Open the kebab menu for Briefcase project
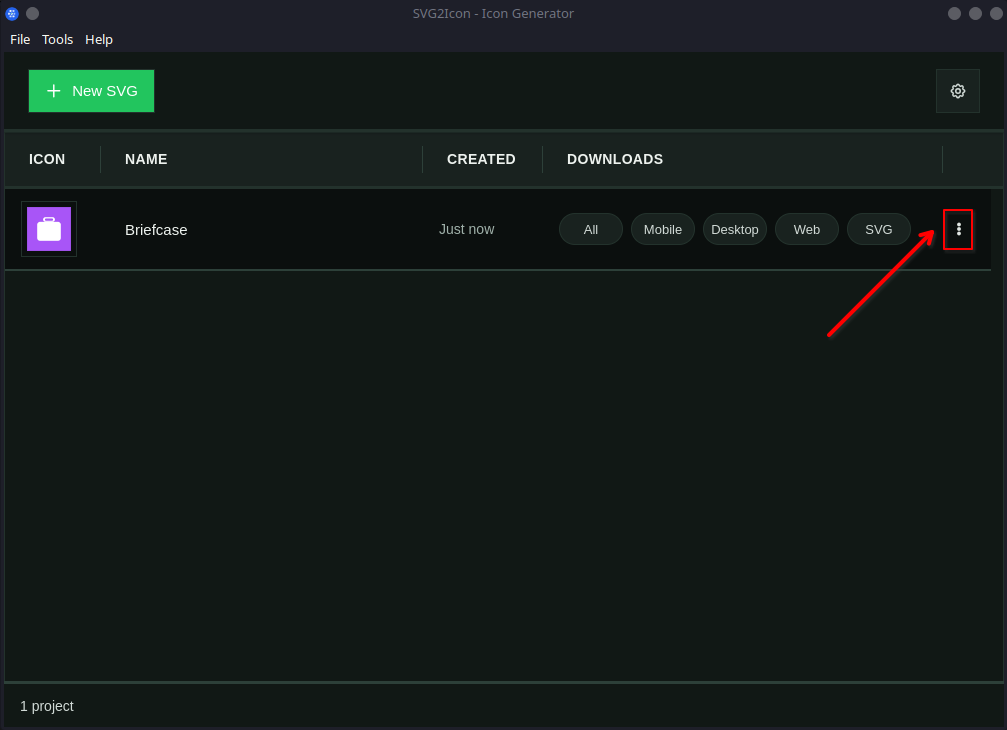1007x730 pixels. click(958, 229)
